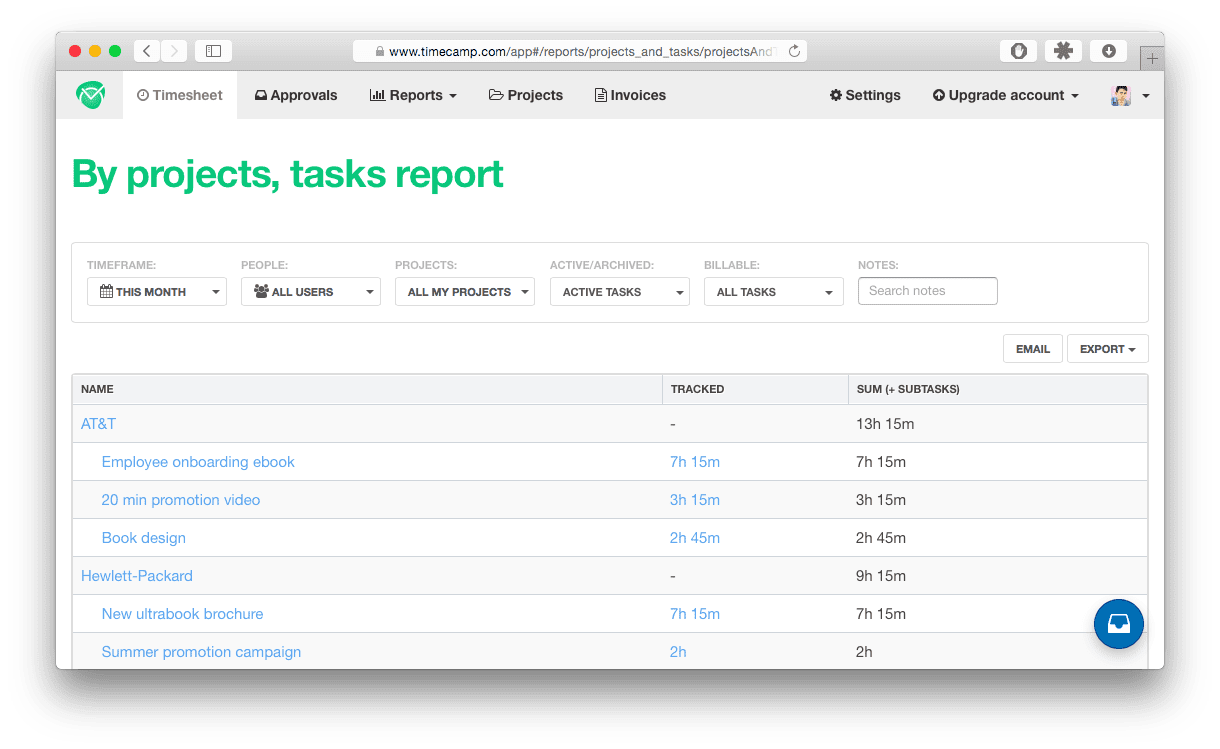Click the folder icon next to Projects
The height and width of the screenshot is (749, 1220).
[x=497, y=94]
